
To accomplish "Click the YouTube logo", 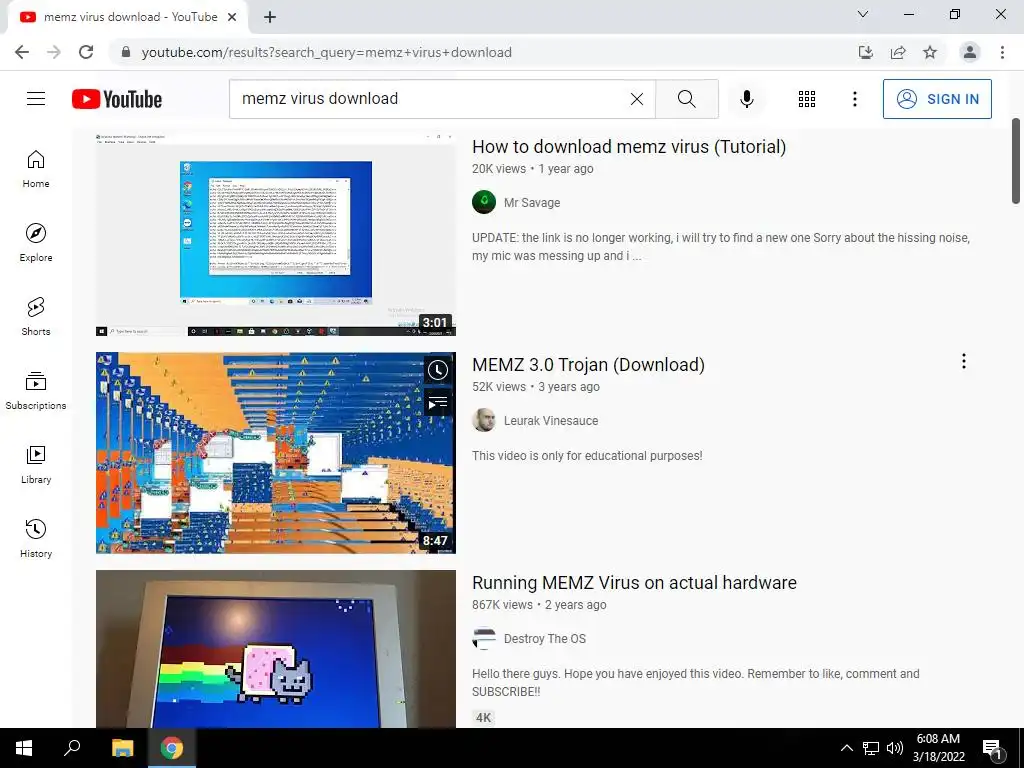I will pos(117,99).
